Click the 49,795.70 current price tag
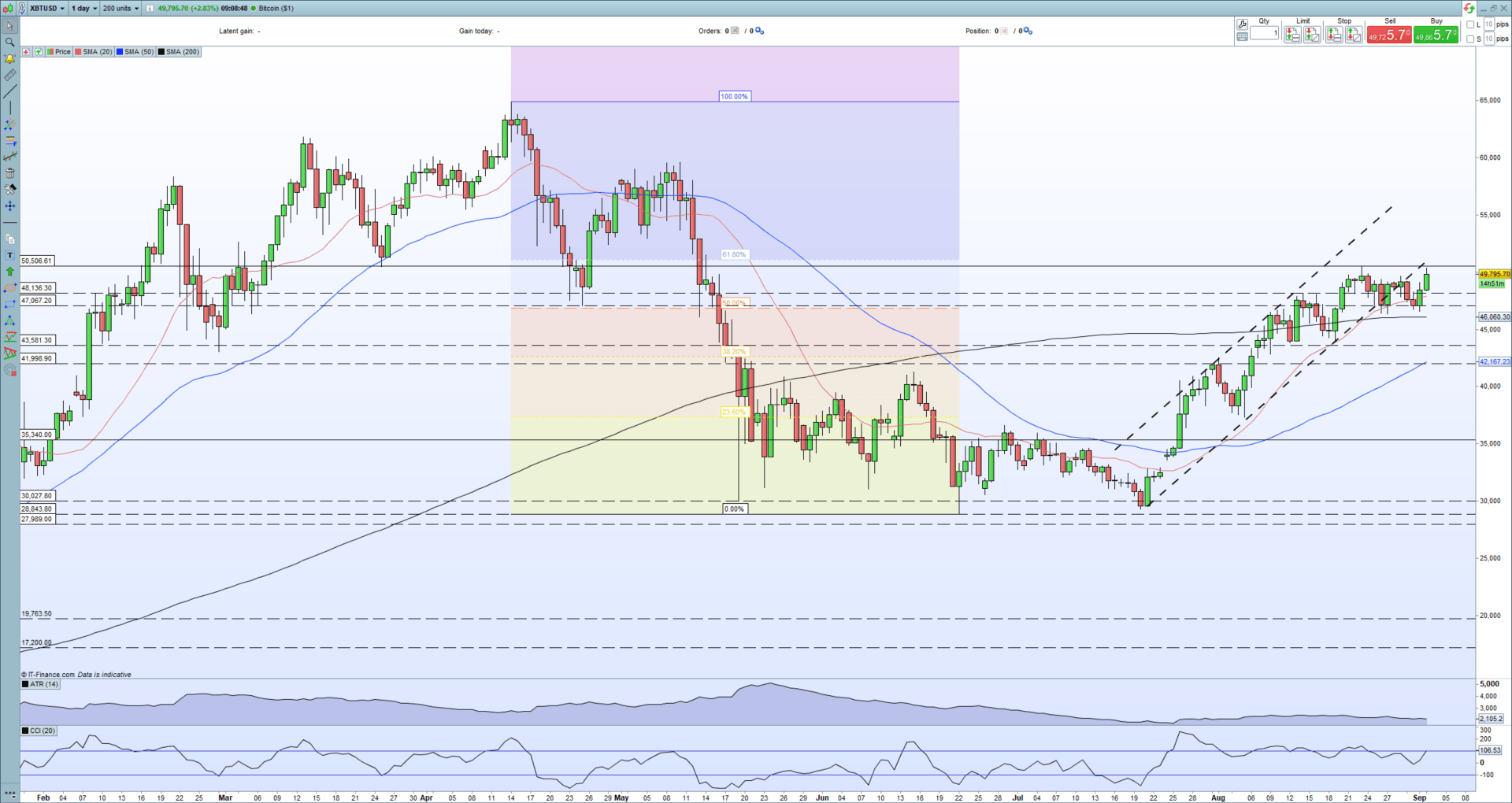The height and width of the screenshot is (803, 1512). 1495,274
